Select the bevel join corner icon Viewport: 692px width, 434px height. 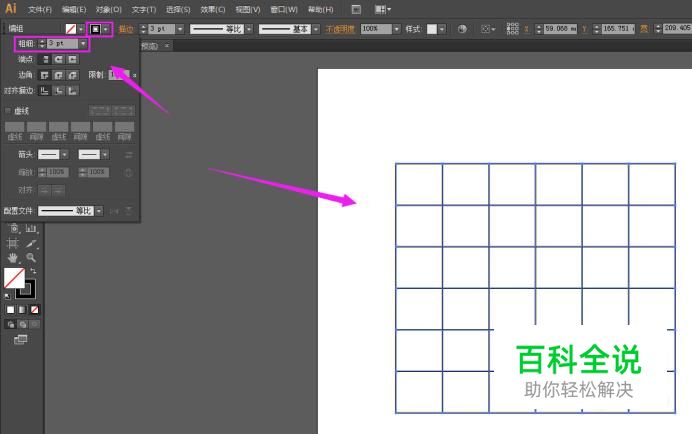tap(71, 74)
